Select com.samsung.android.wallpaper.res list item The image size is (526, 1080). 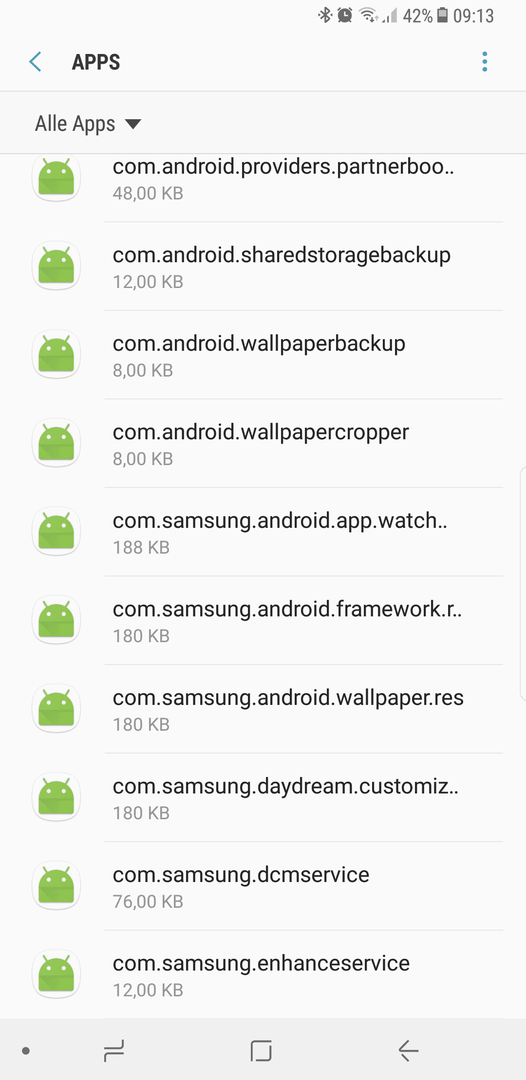tap(263, 709)
